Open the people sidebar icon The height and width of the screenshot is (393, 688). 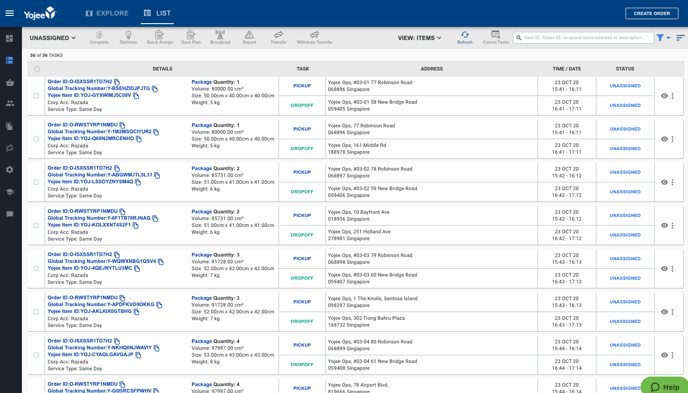pyautogui.click(x=10, y=104)
